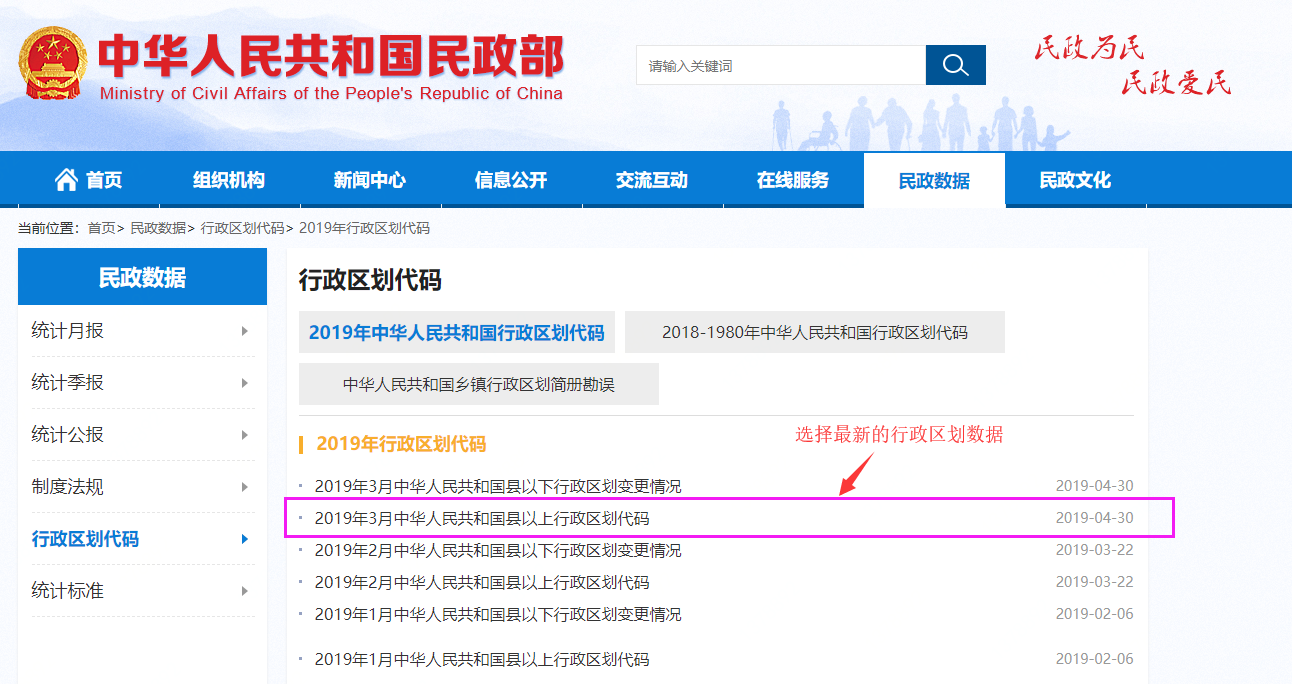
Task: Expand the blue arrow next to 行政区划代码
Action: 245,539
